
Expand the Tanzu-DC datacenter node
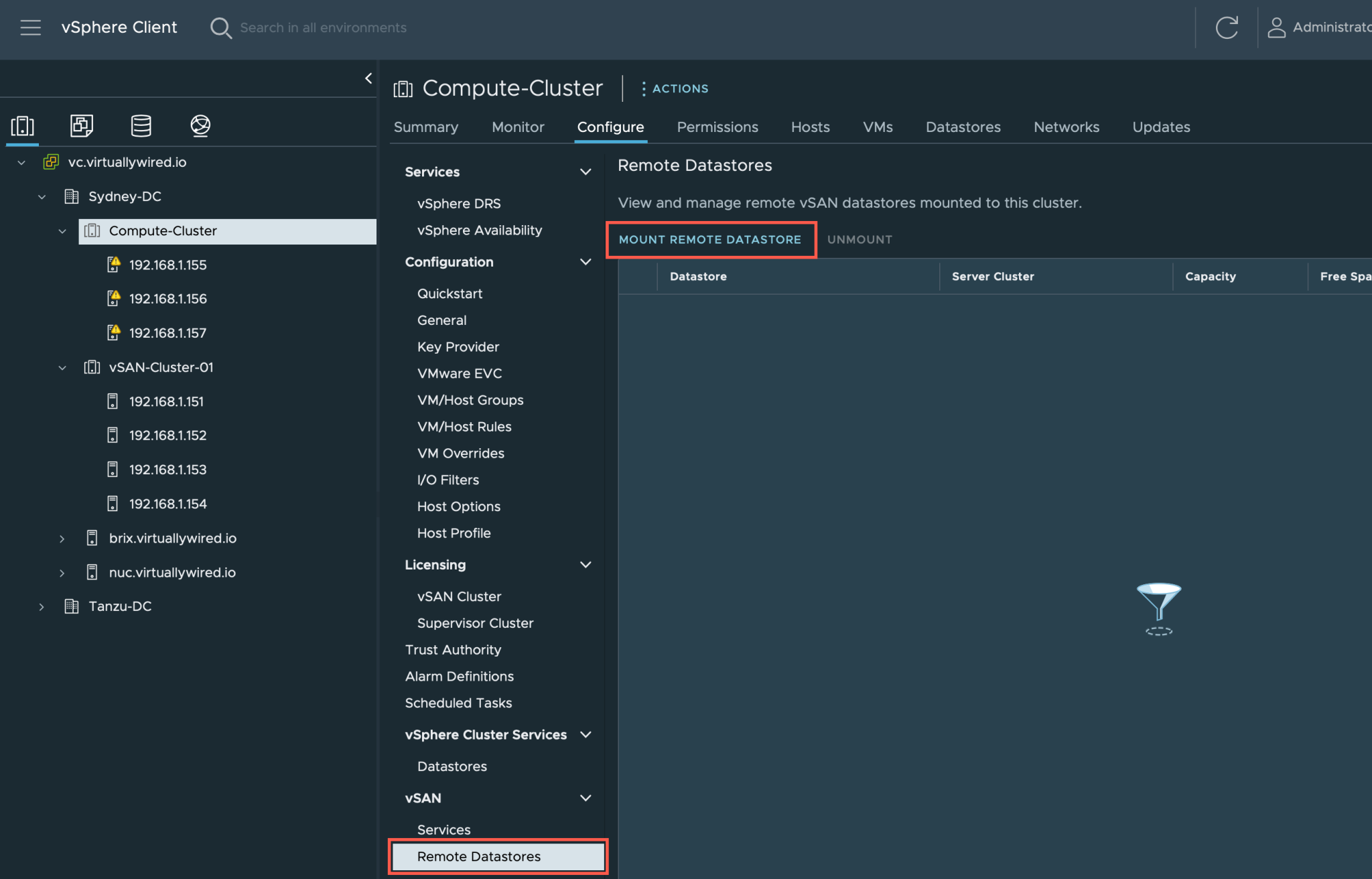point(42,606)
